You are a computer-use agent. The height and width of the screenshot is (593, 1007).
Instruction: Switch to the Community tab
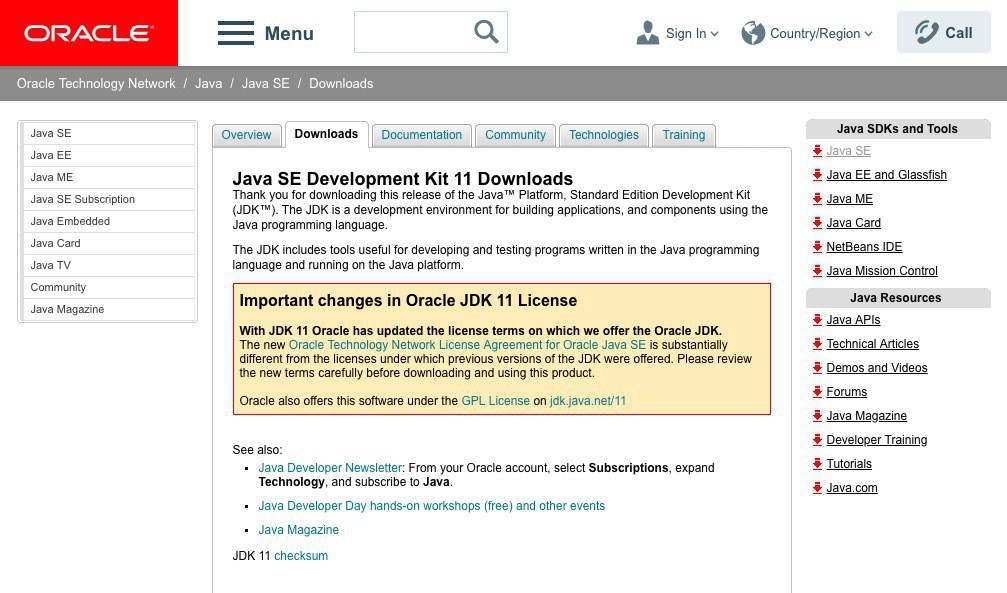click(x=515, y=135)
